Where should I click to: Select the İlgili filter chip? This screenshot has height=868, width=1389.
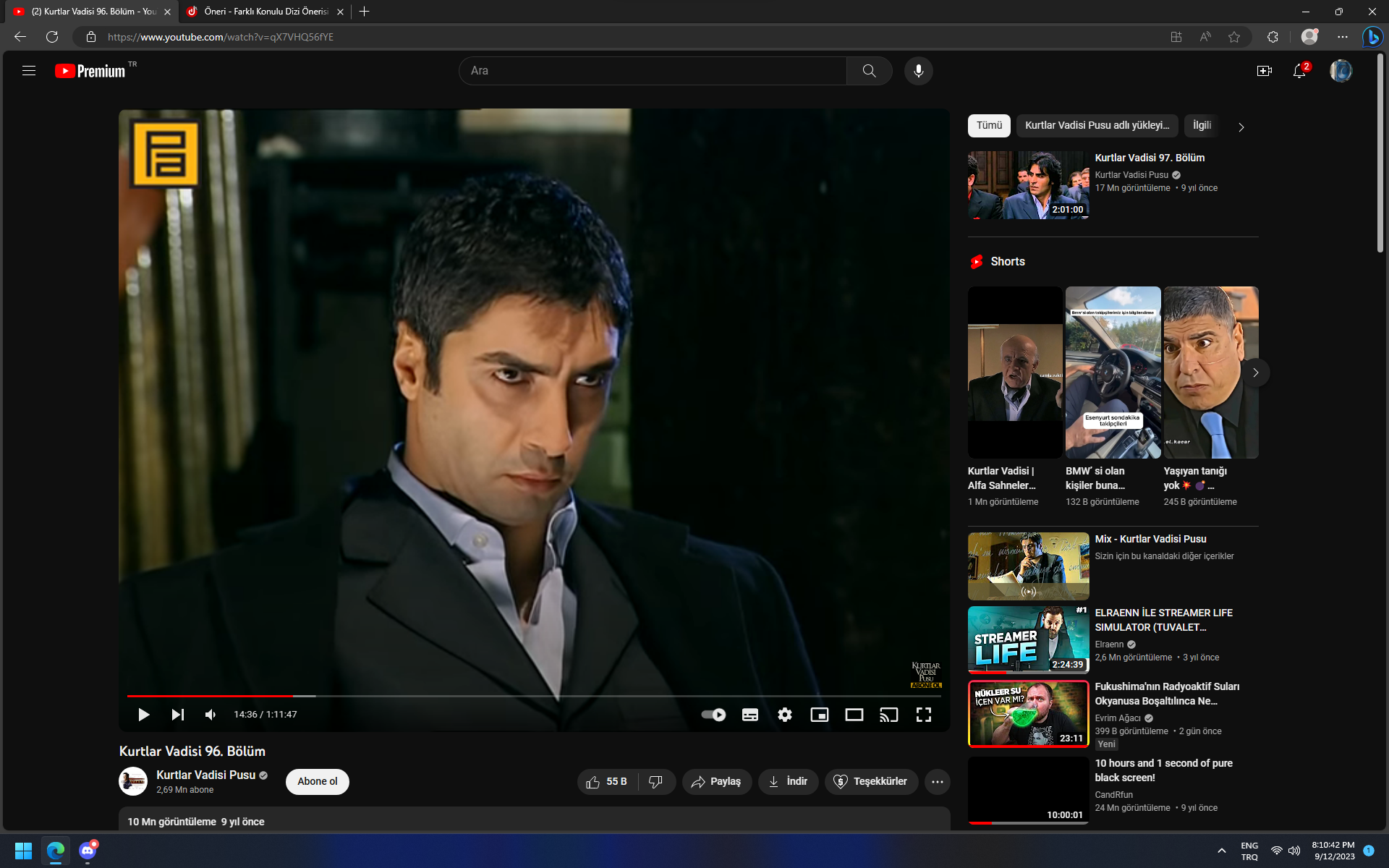[1202, 125]
